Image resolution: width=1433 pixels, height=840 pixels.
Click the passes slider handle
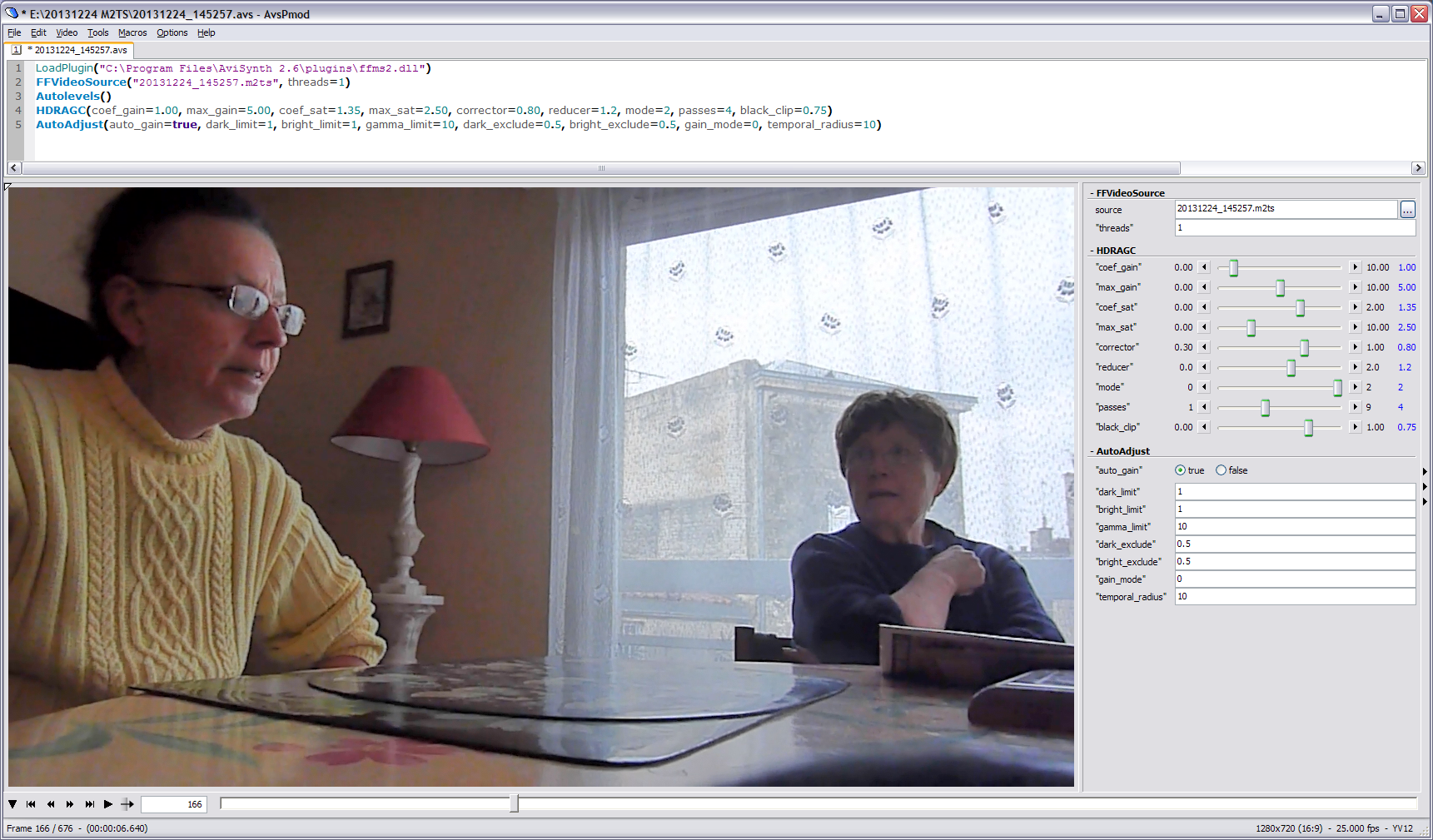click(x=1266, y=407)
